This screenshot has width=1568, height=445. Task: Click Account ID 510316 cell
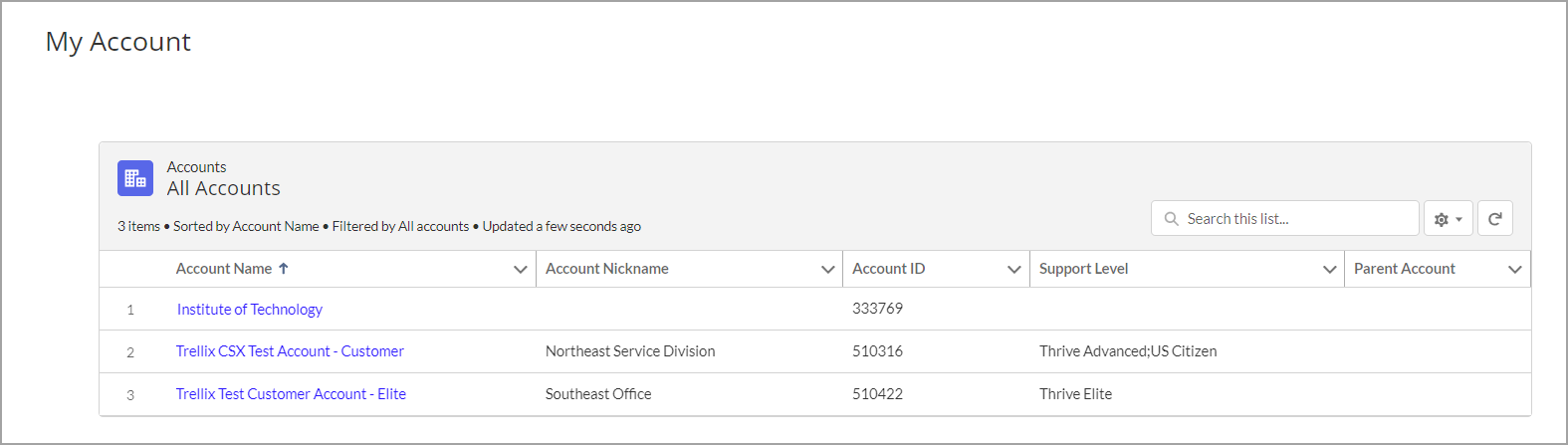point(878,351)
